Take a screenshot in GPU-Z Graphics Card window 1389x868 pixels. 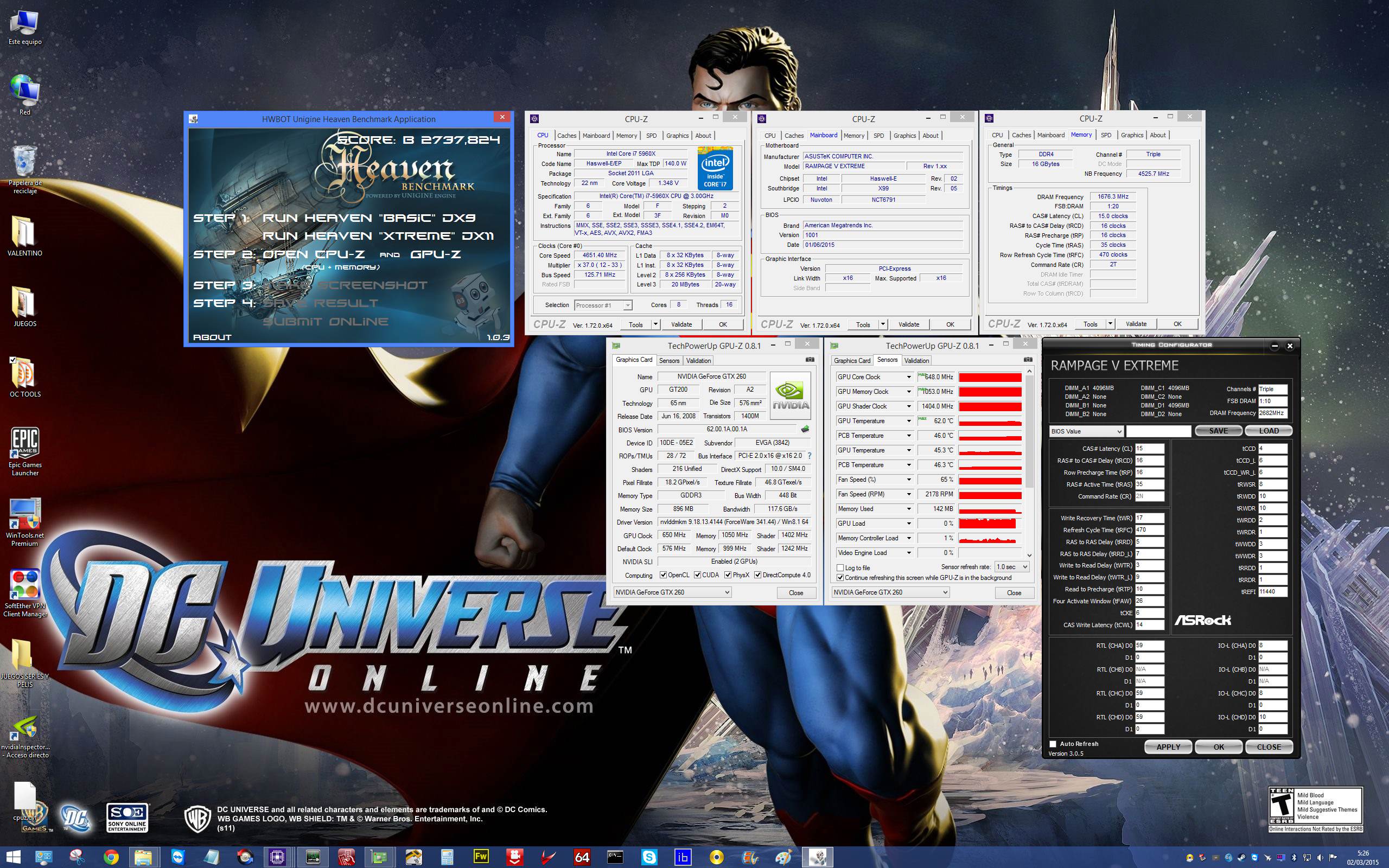[x=810, y=360]
